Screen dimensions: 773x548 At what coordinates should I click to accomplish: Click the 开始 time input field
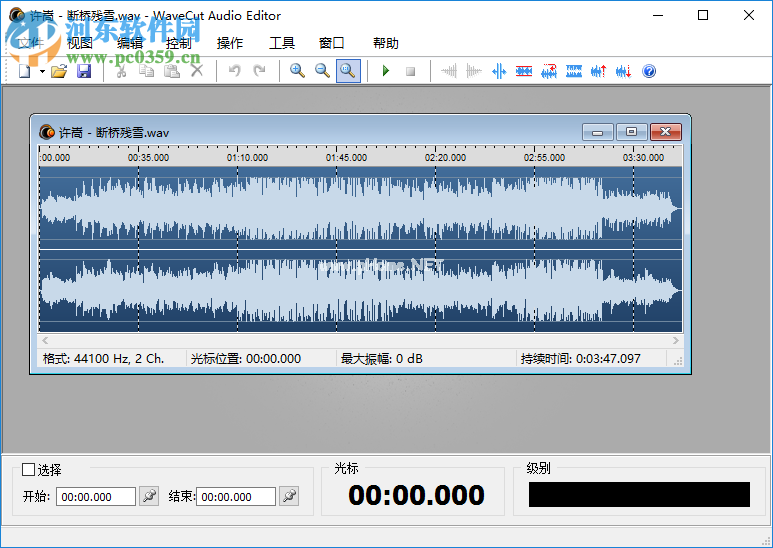point(96,497)
